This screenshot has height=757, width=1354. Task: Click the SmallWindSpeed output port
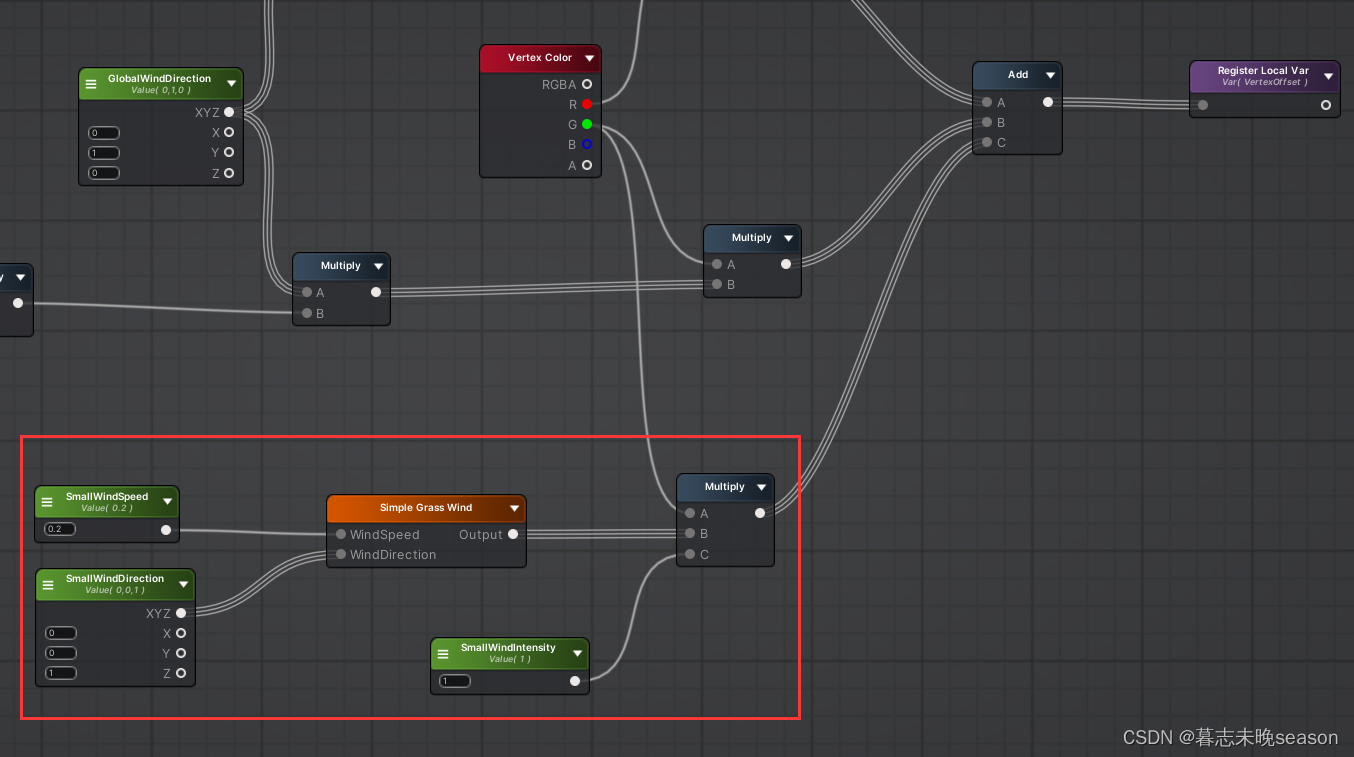tap(166, 530)
